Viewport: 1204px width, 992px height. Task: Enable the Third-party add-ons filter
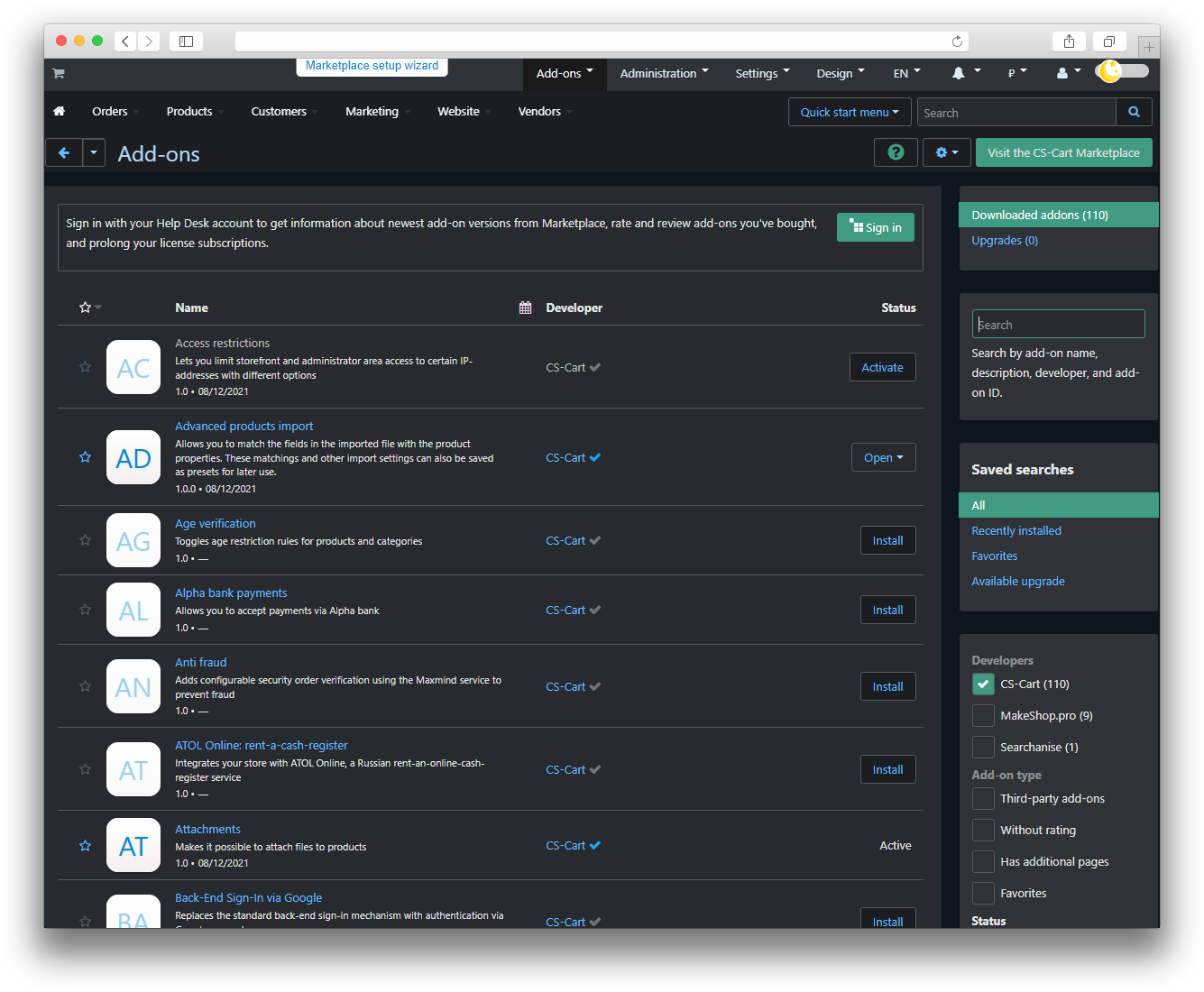983,799
